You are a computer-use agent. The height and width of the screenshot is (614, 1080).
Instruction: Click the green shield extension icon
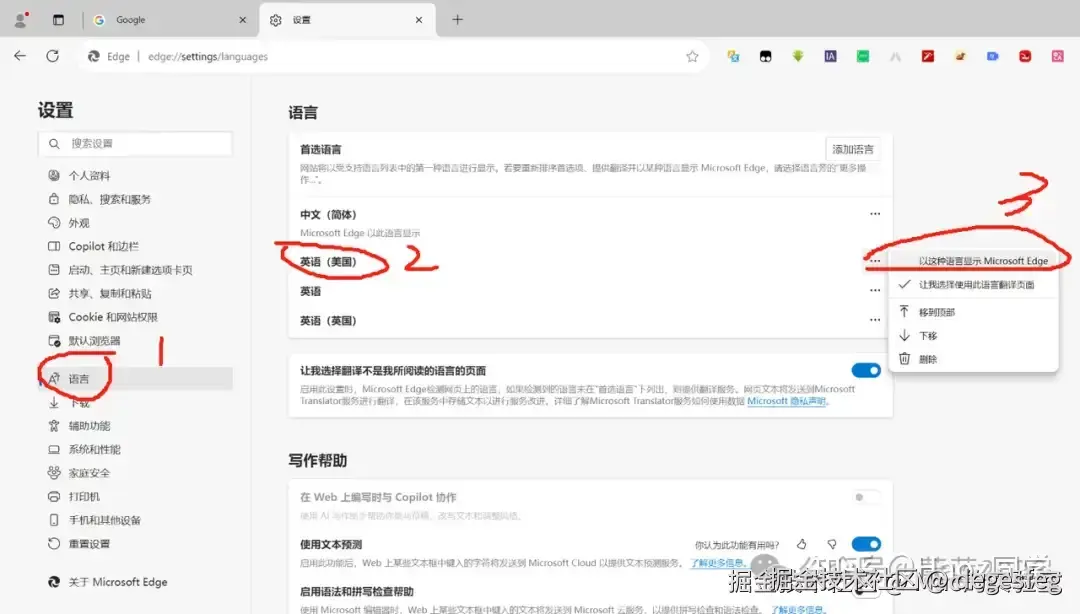click(x=798, y=57)
